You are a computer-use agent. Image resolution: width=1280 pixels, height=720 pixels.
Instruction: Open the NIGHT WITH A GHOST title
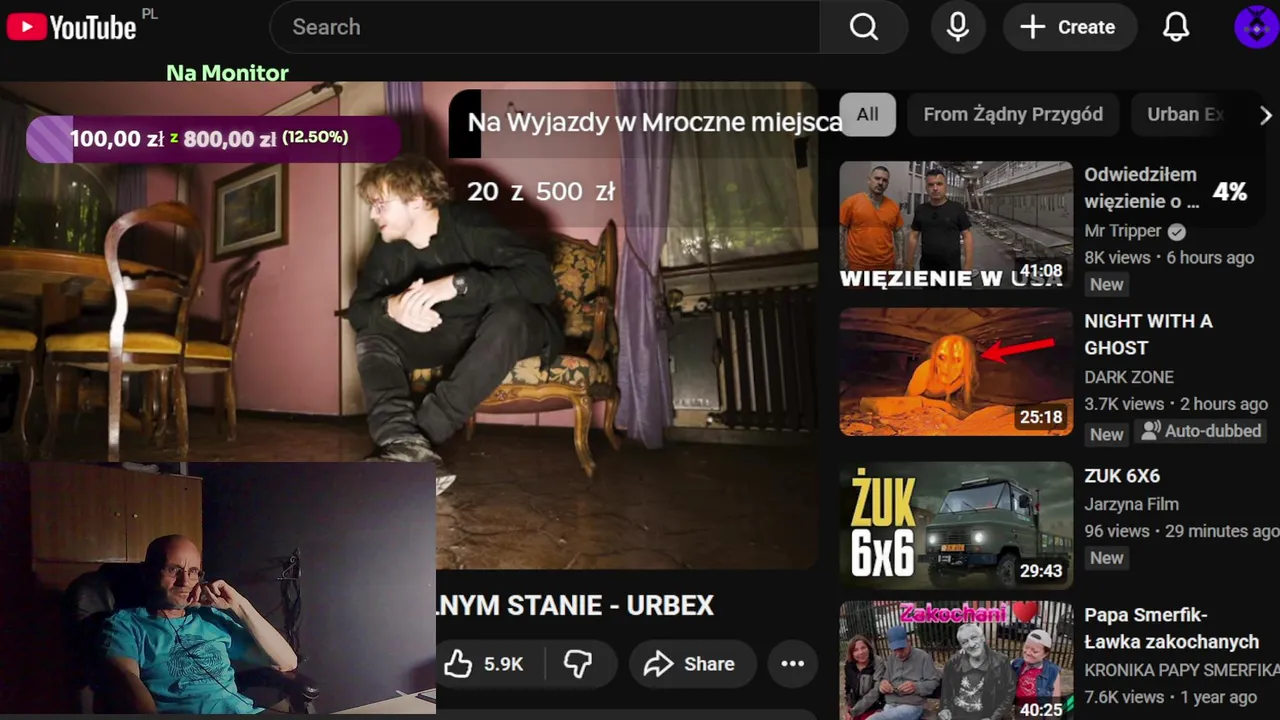point(1148,334)
